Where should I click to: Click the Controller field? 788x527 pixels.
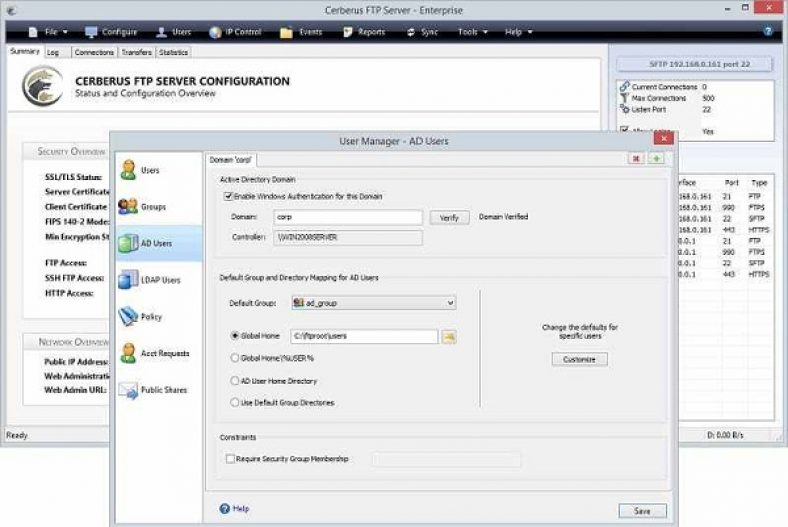click(x=348, y=237)
